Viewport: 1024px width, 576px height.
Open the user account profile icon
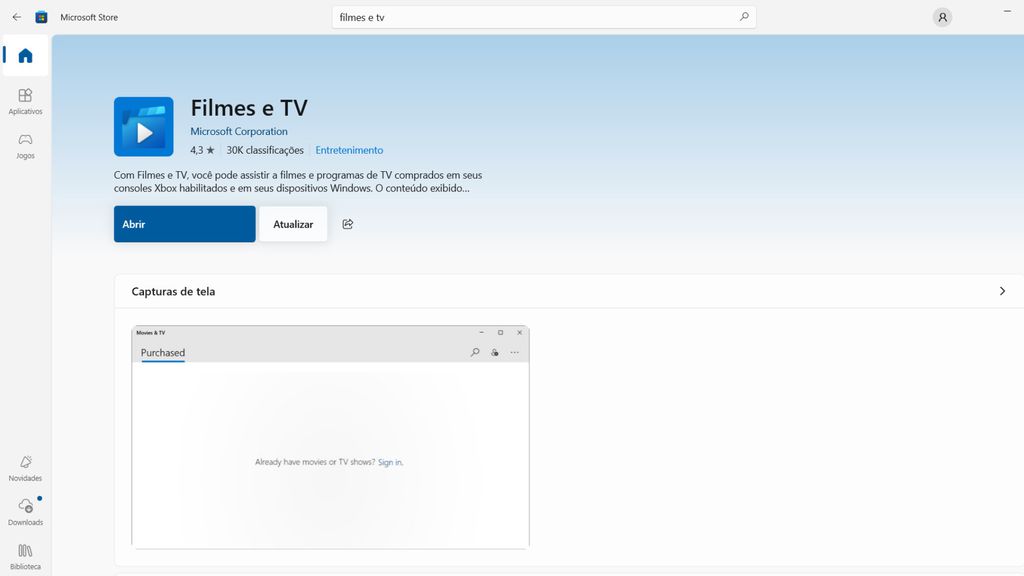941,17
